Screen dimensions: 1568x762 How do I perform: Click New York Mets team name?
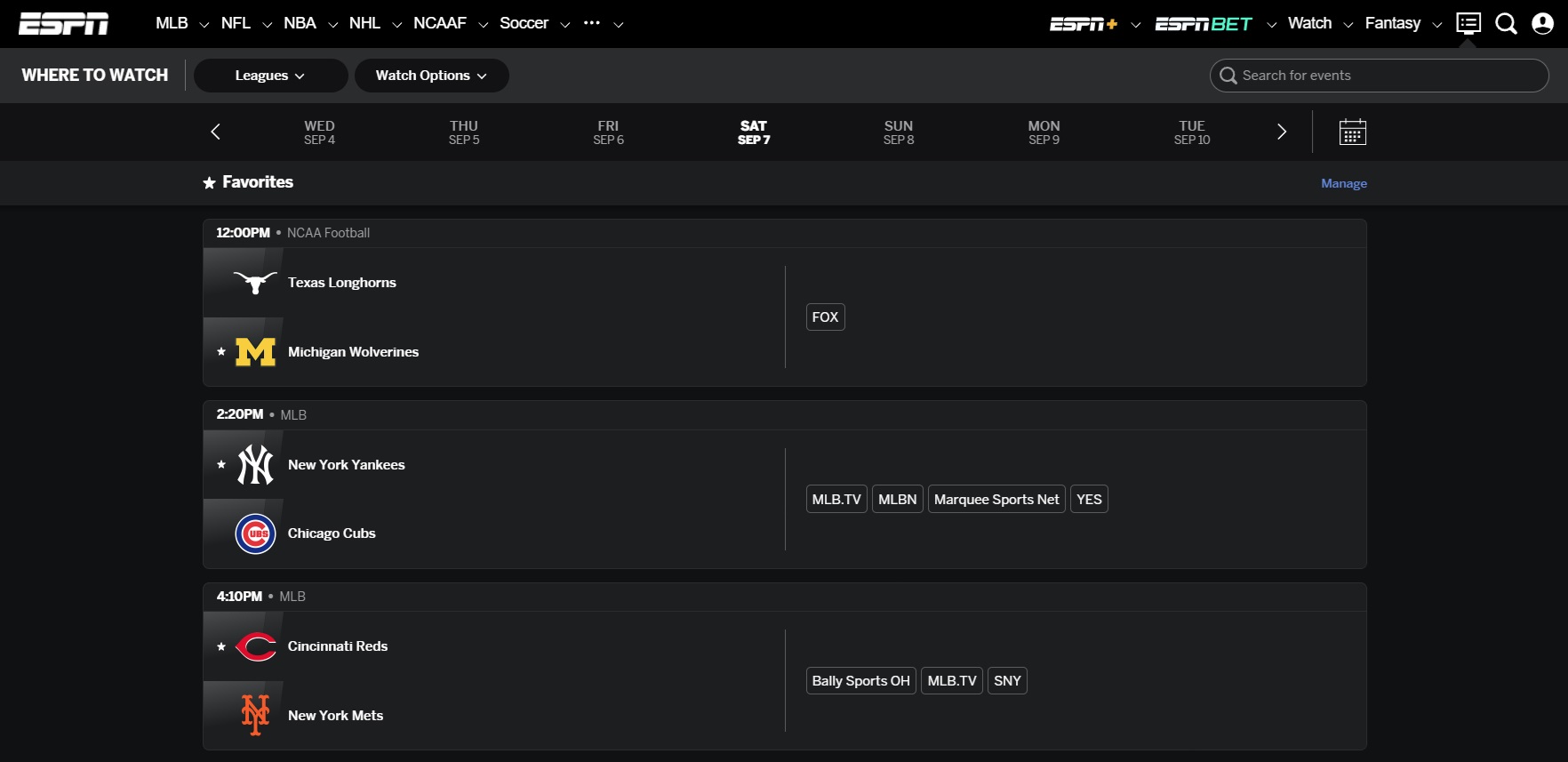pyautogui.click(x=336, y=716)
